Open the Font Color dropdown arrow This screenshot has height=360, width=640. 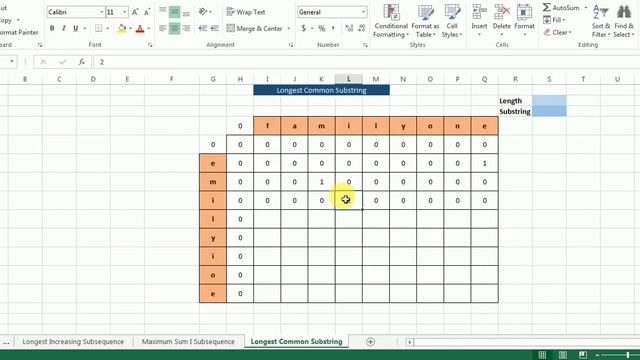coord(149,29)
